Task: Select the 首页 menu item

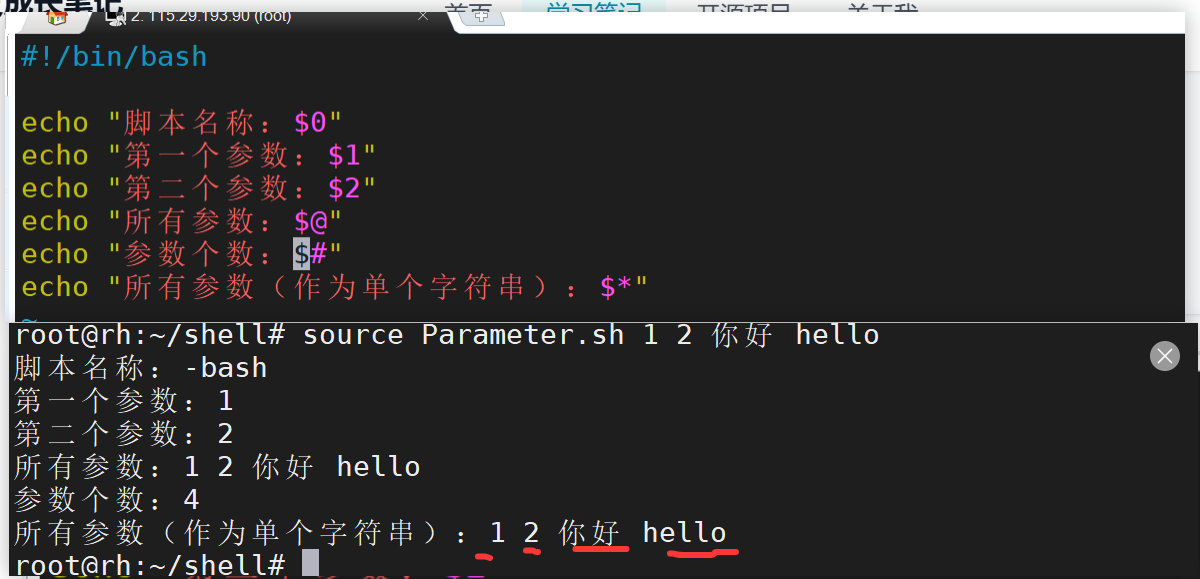Action: [470, 8]
